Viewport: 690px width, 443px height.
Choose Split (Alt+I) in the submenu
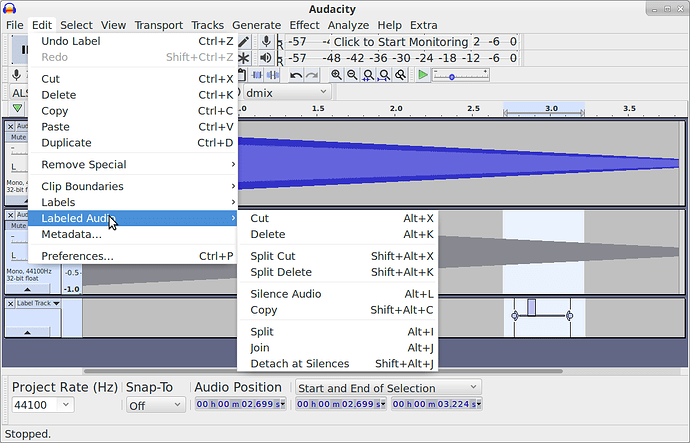tap(338, 332)
